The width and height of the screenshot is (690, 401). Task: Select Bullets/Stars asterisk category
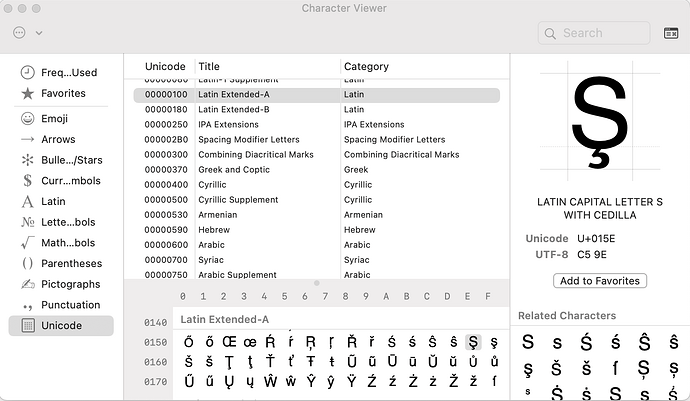click(27, 160)
